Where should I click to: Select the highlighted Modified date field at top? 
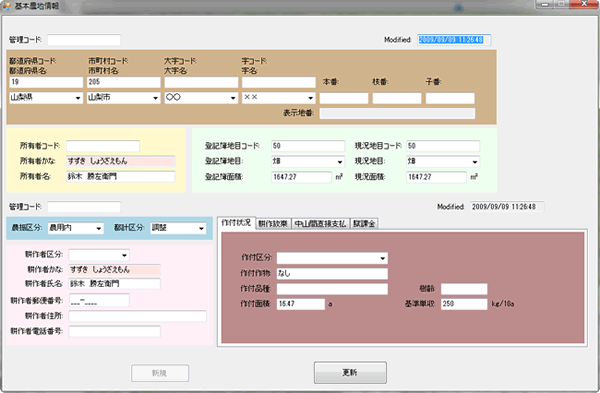point(454,40)
